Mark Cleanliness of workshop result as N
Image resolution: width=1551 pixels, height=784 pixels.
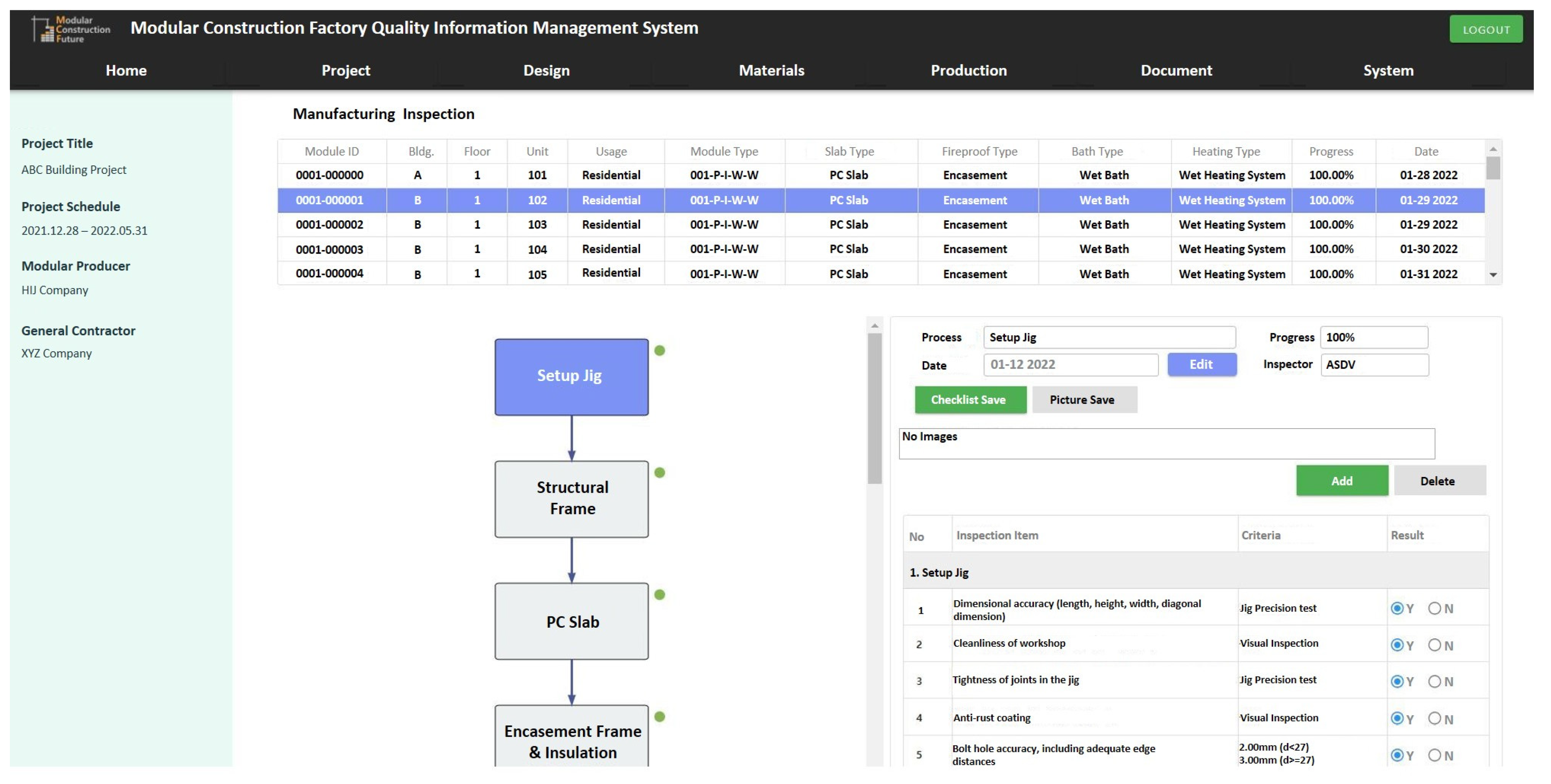pyautogui.click(x=1434, y=645)
